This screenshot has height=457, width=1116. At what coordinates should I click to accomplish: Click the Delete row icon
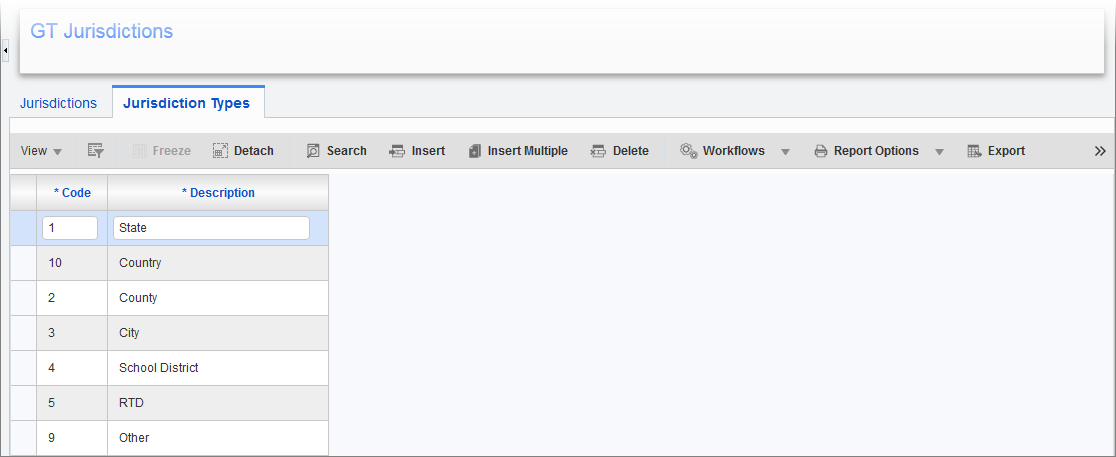[x=599, y=151]
